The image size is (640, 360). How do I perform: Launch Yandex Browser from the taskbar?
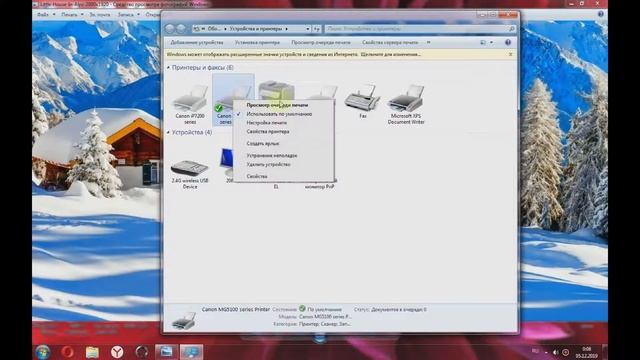[117, 351]
